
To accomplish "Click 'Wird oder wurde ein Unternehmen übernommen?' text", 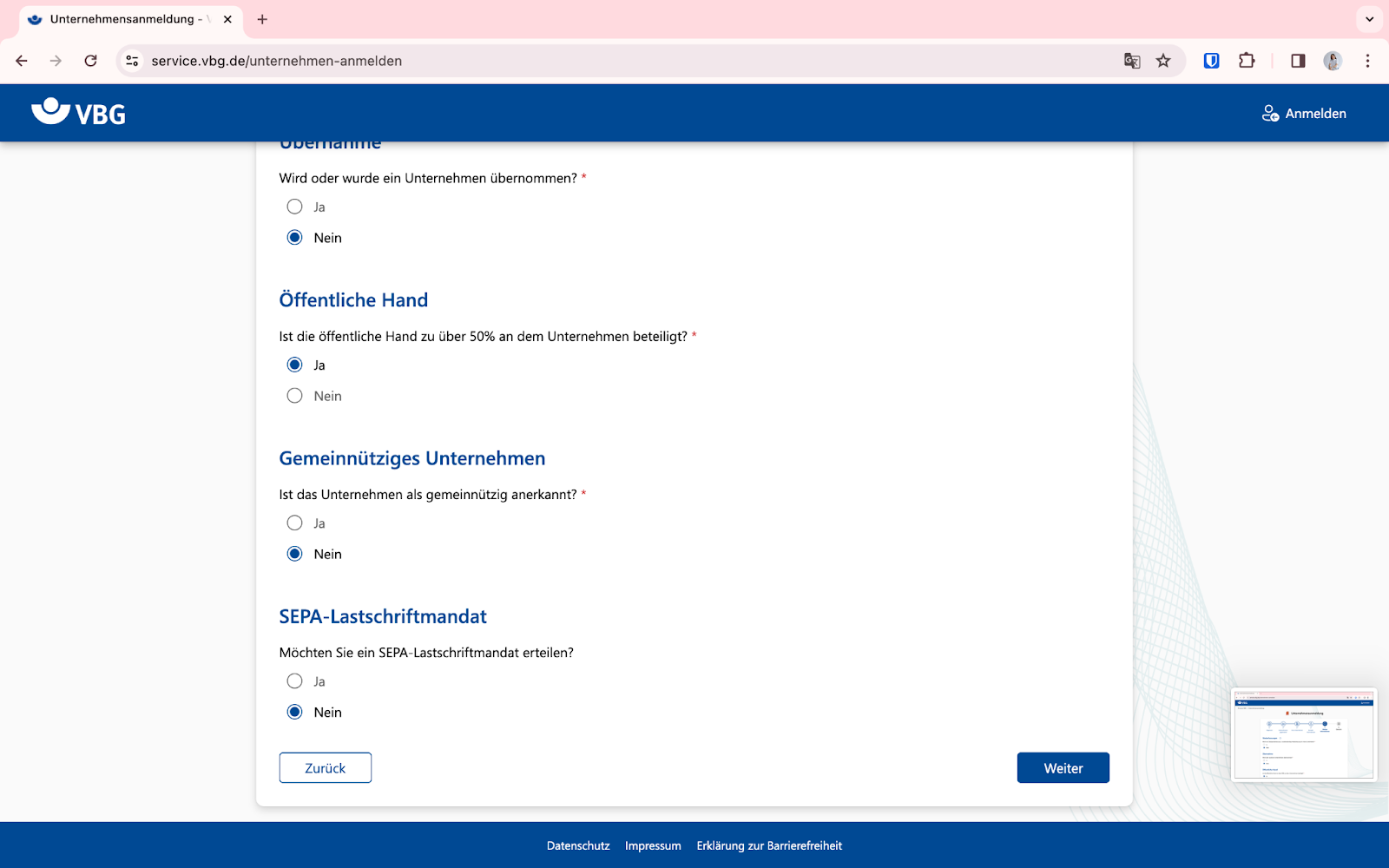I will (428, 178).
